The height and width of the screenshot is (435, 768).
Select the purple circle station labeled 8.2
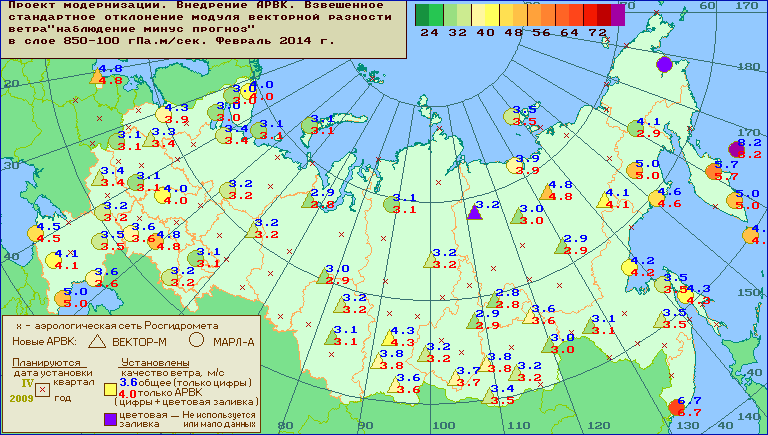(737, 149)
